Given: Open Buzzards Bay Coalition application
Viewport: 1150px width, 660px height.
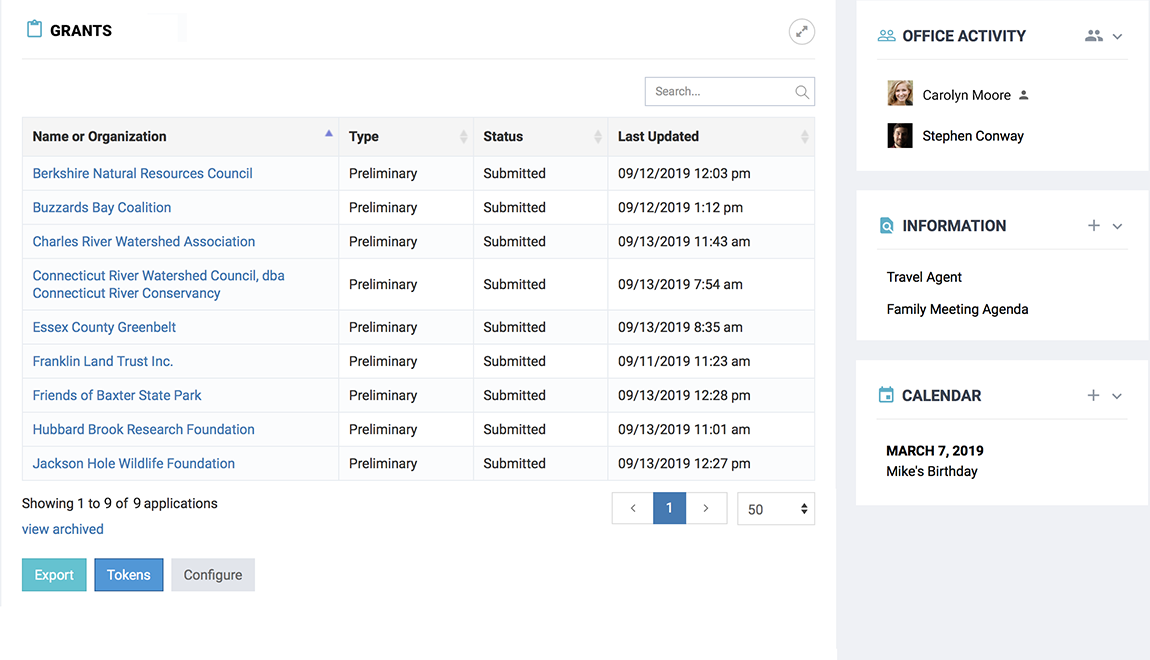Looking at the screenshot, I should tap(102, 208).
